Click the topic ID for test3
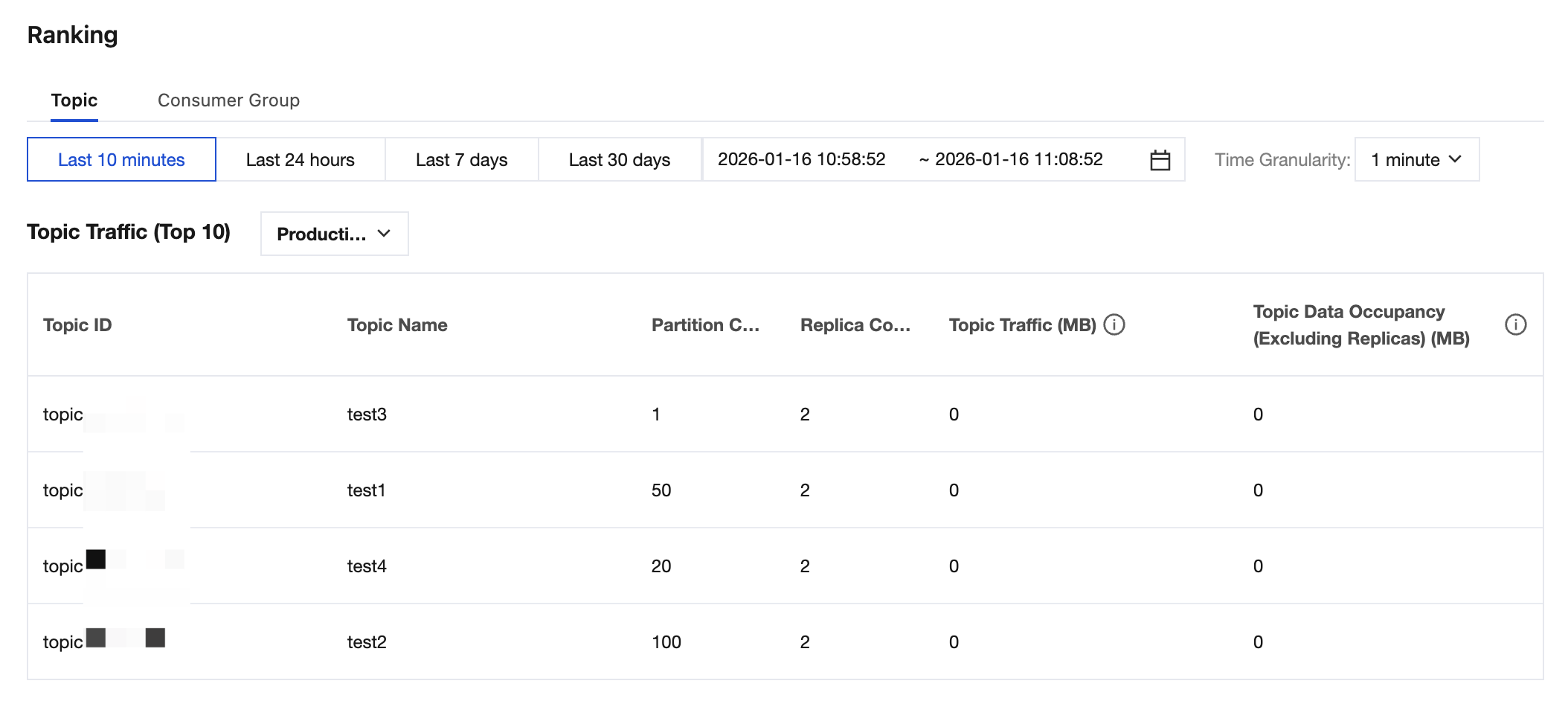This screenshot has width=1568, height=704. pos(112,415)
